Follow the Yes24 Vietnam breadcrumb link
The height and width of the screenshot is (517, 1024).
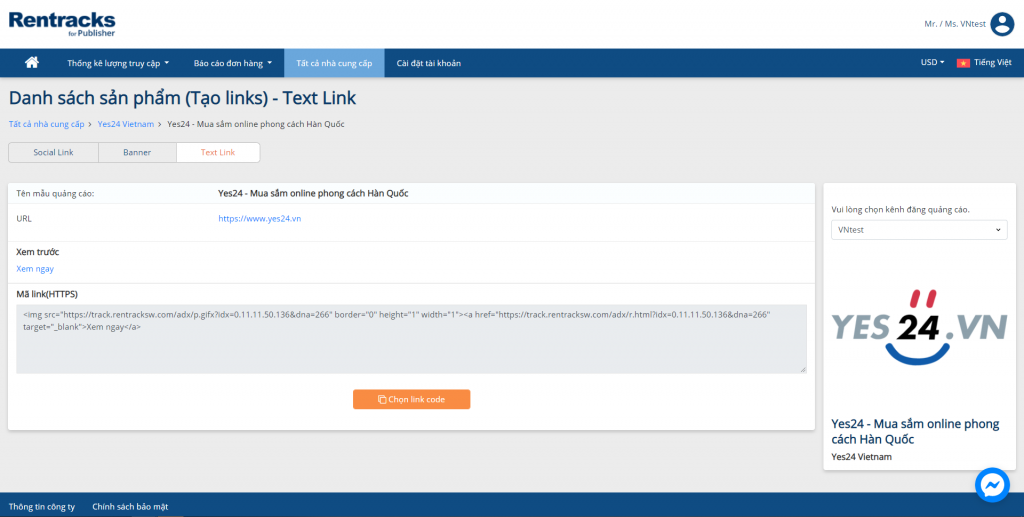coord(126,124)
